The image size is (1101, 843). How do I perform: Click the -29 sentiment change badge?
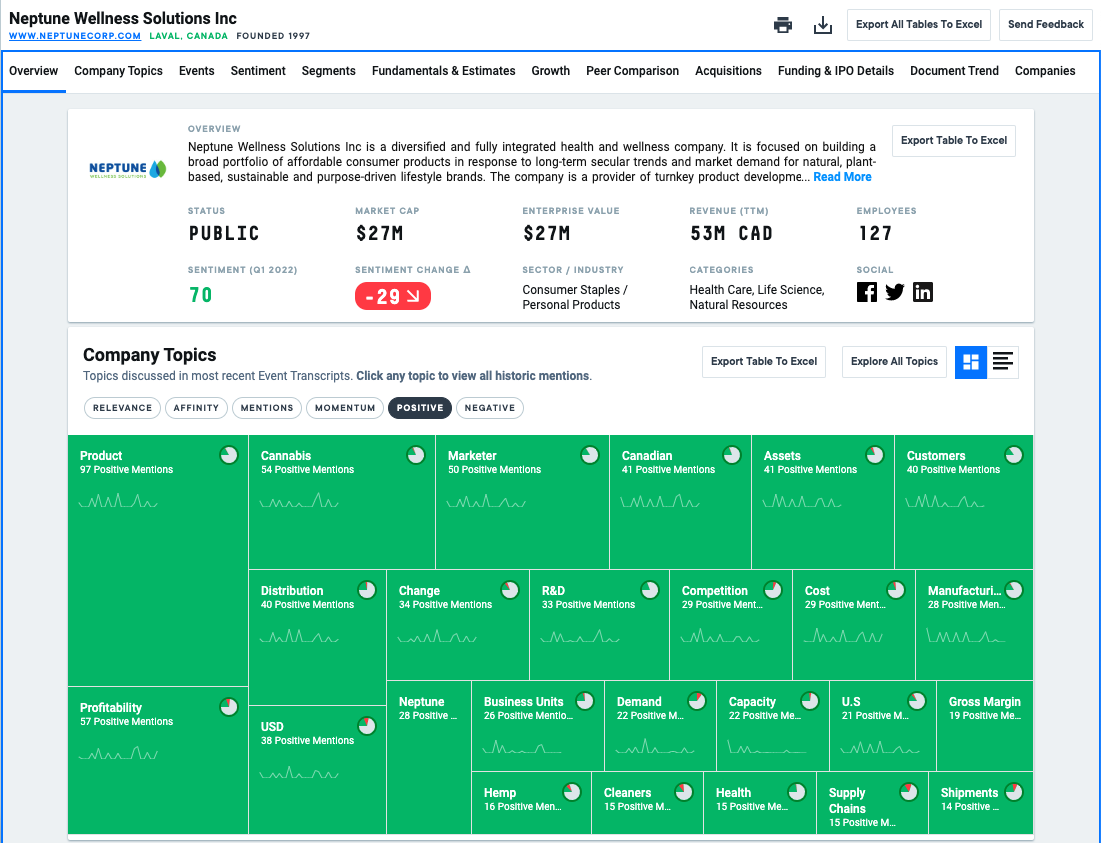pos(393,296)
